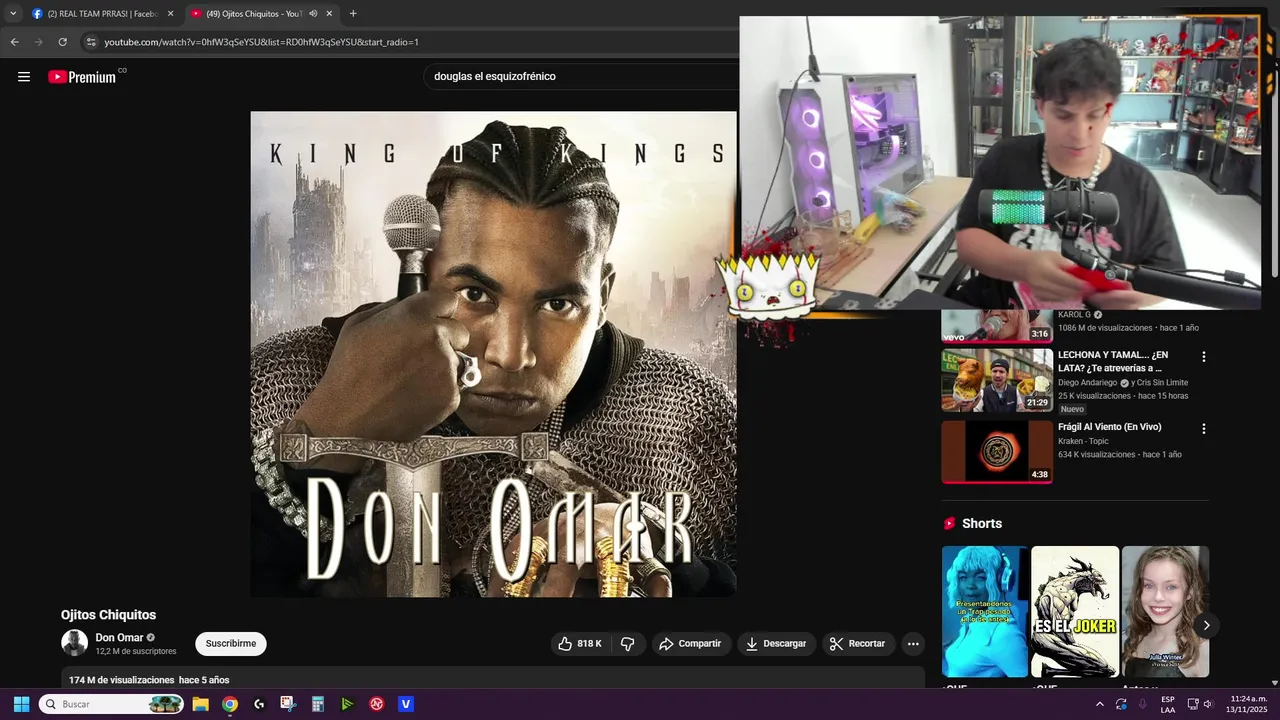This screenshot has width=1280, height=720.
Task: Open the Kraken - Topic channel link
Action: [x=1085, y=441]
